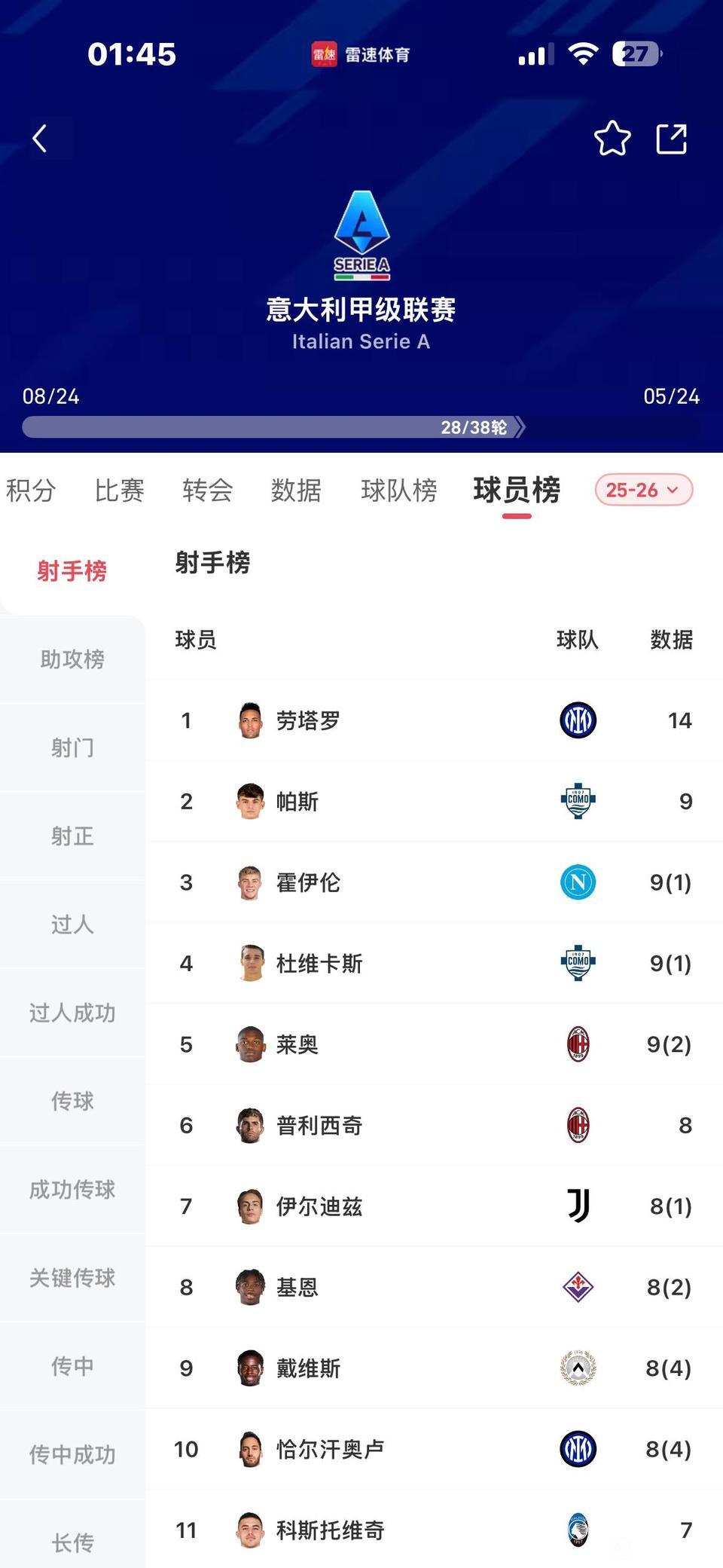Tap Juventus team logo in row 7

pyautogui.click(x=578, y=1206)
